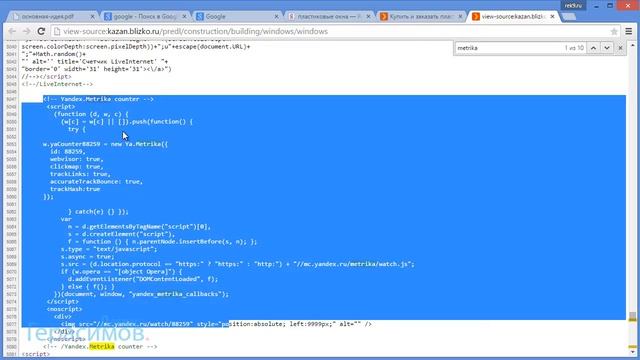640x360 pixels.
Task: Close the 'Google' tab
Action: click(x=276, y=17)
